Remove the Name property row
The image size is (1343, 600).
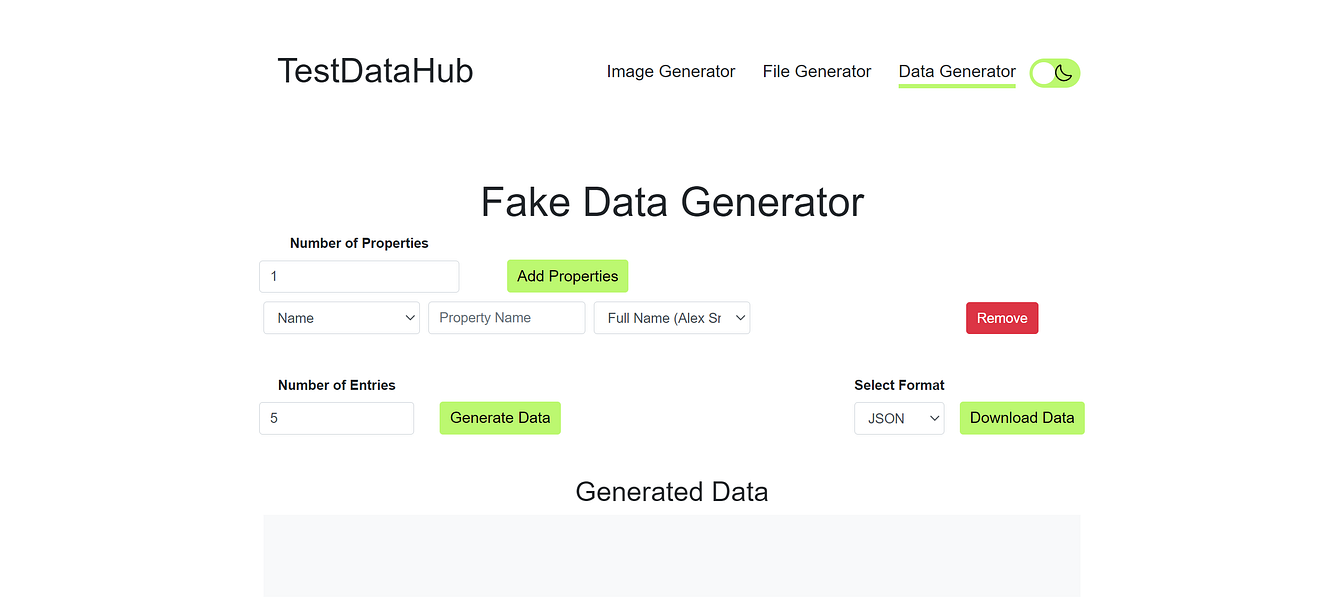tap(1001, 317)
